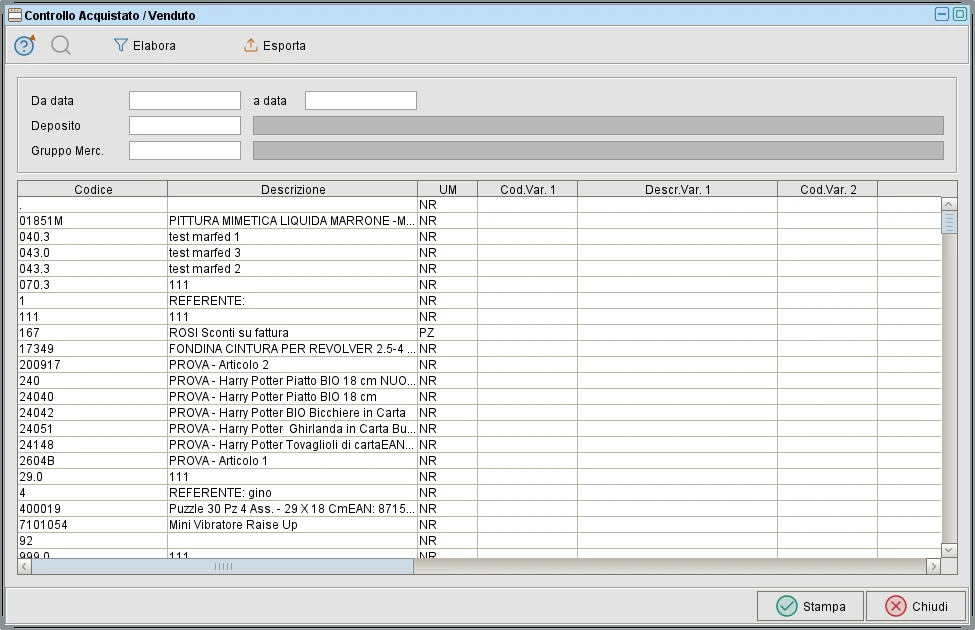This screenshot has width=975, height=630.
Task: Click the magnifier search icon
Action: (60, 45)
